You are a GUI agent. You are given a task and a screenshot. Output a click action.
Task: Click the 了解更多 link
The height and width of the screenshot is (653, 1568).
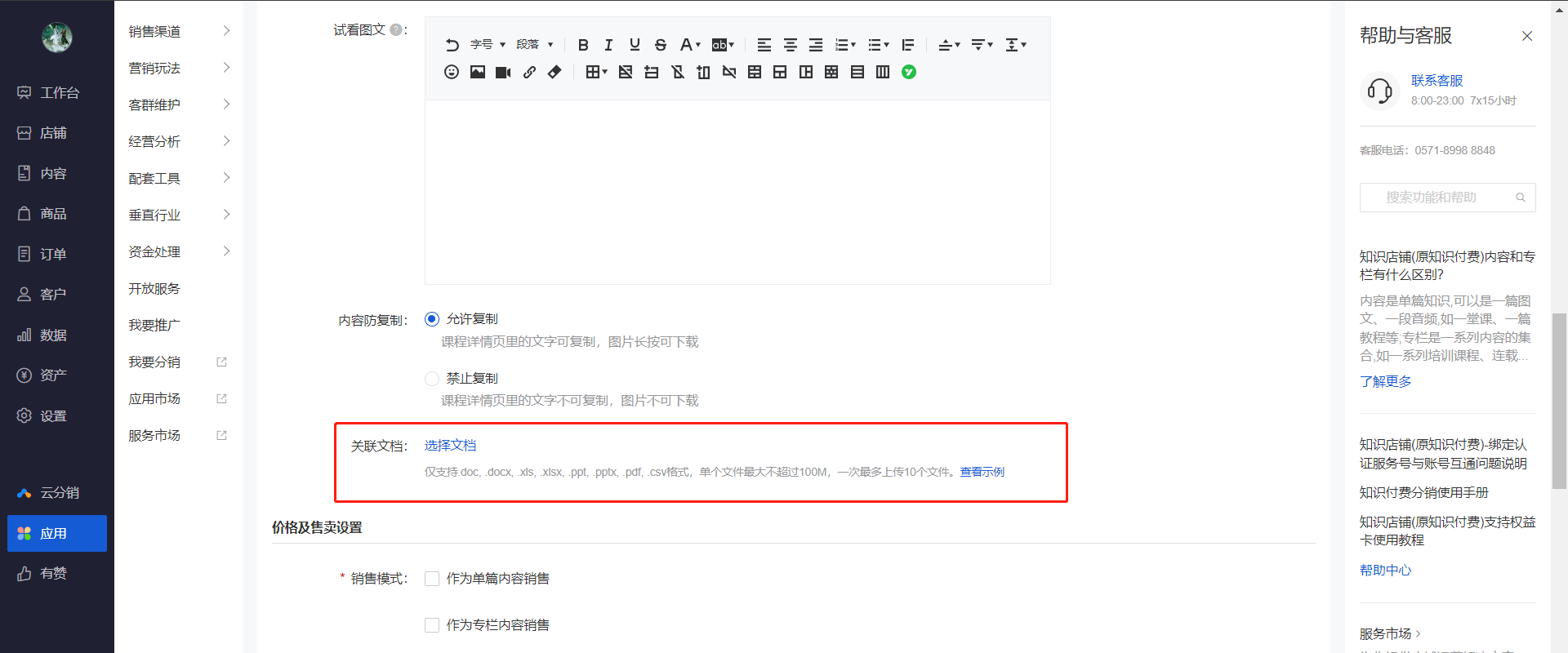(1385, 381)
